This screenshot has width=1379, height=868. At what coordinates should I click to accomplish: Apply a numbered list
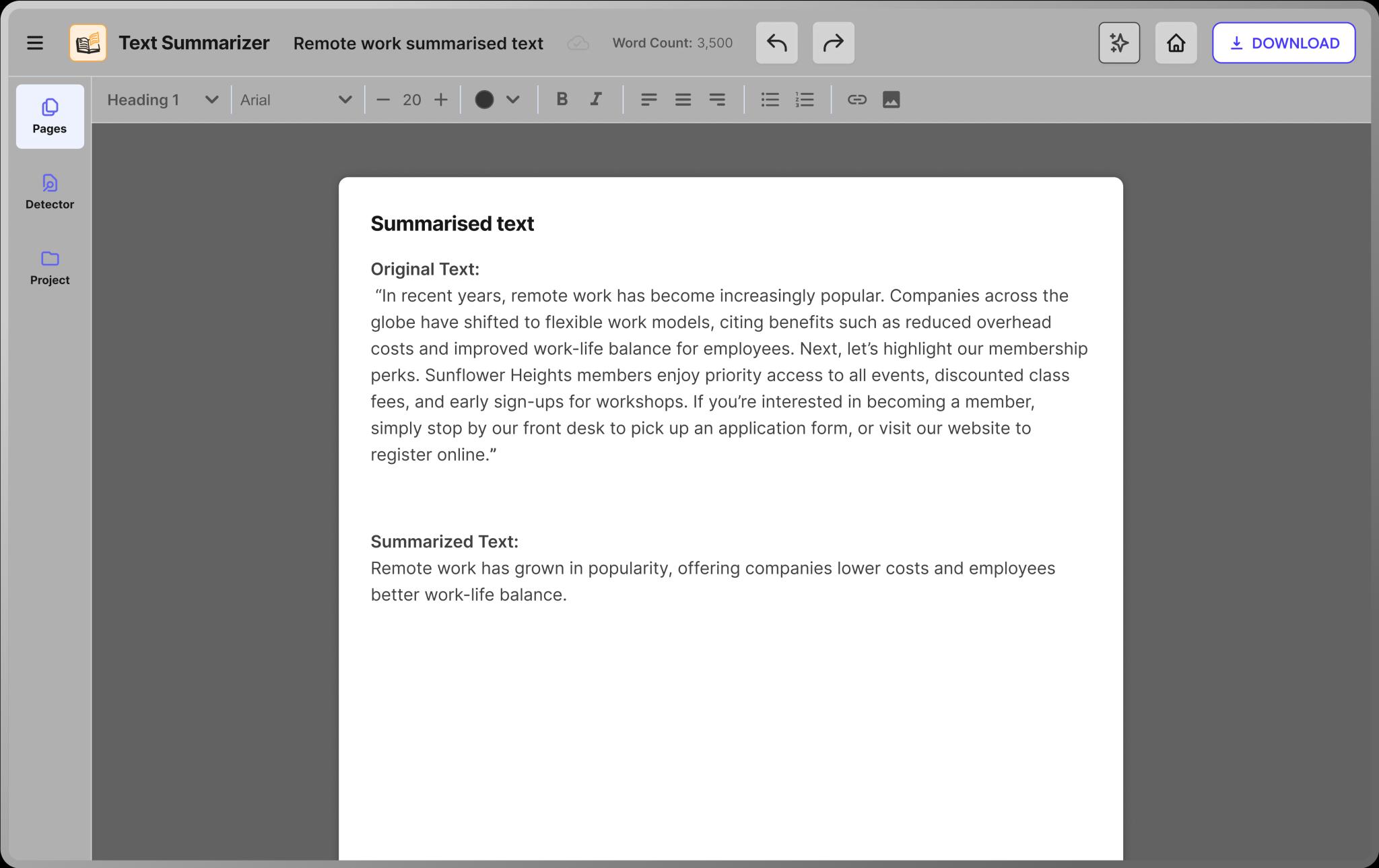[x=805, y=100]
